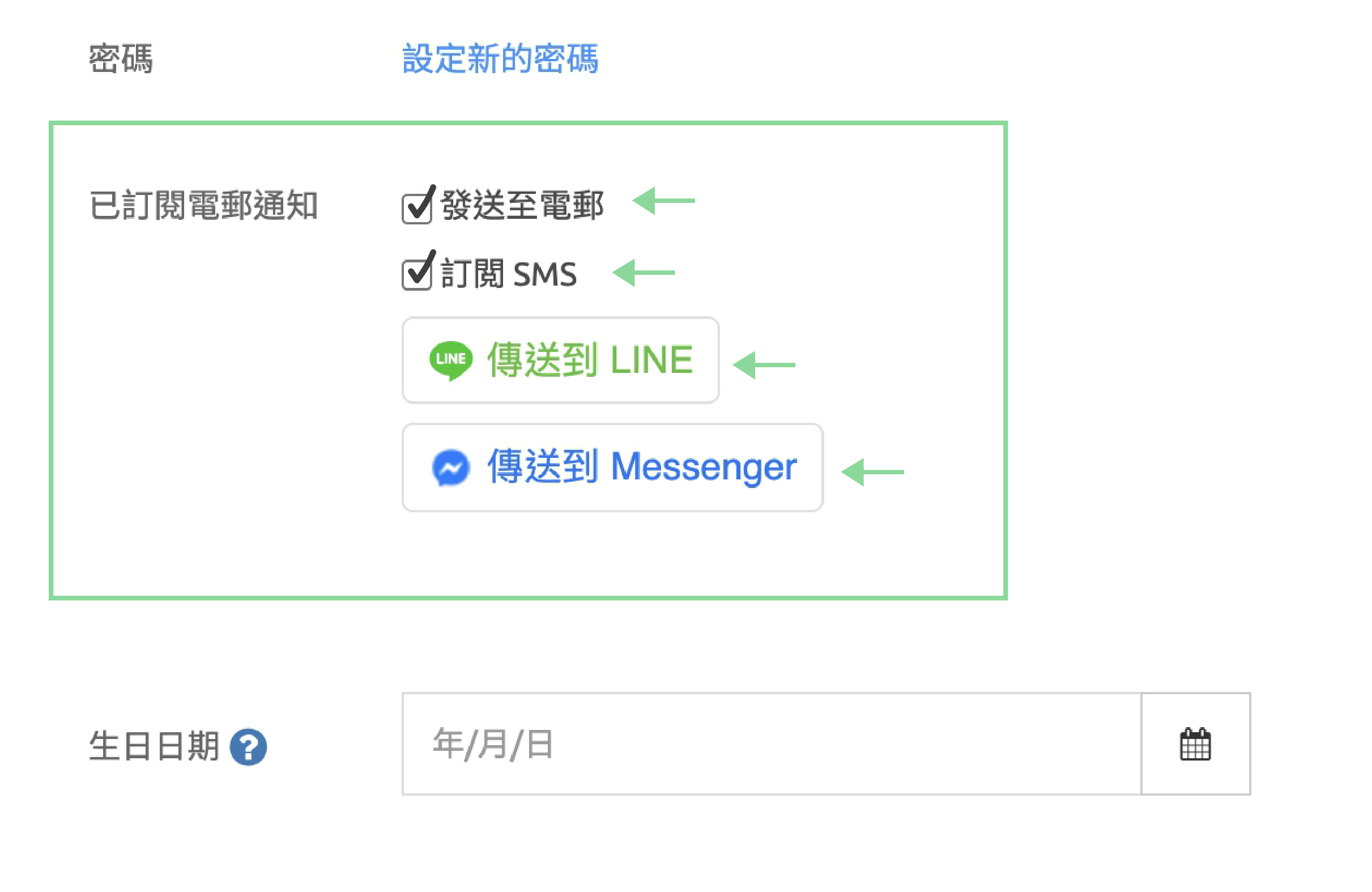Click the 生日日期 label text
Screen dimensions: 1372x892
(154, 746)
